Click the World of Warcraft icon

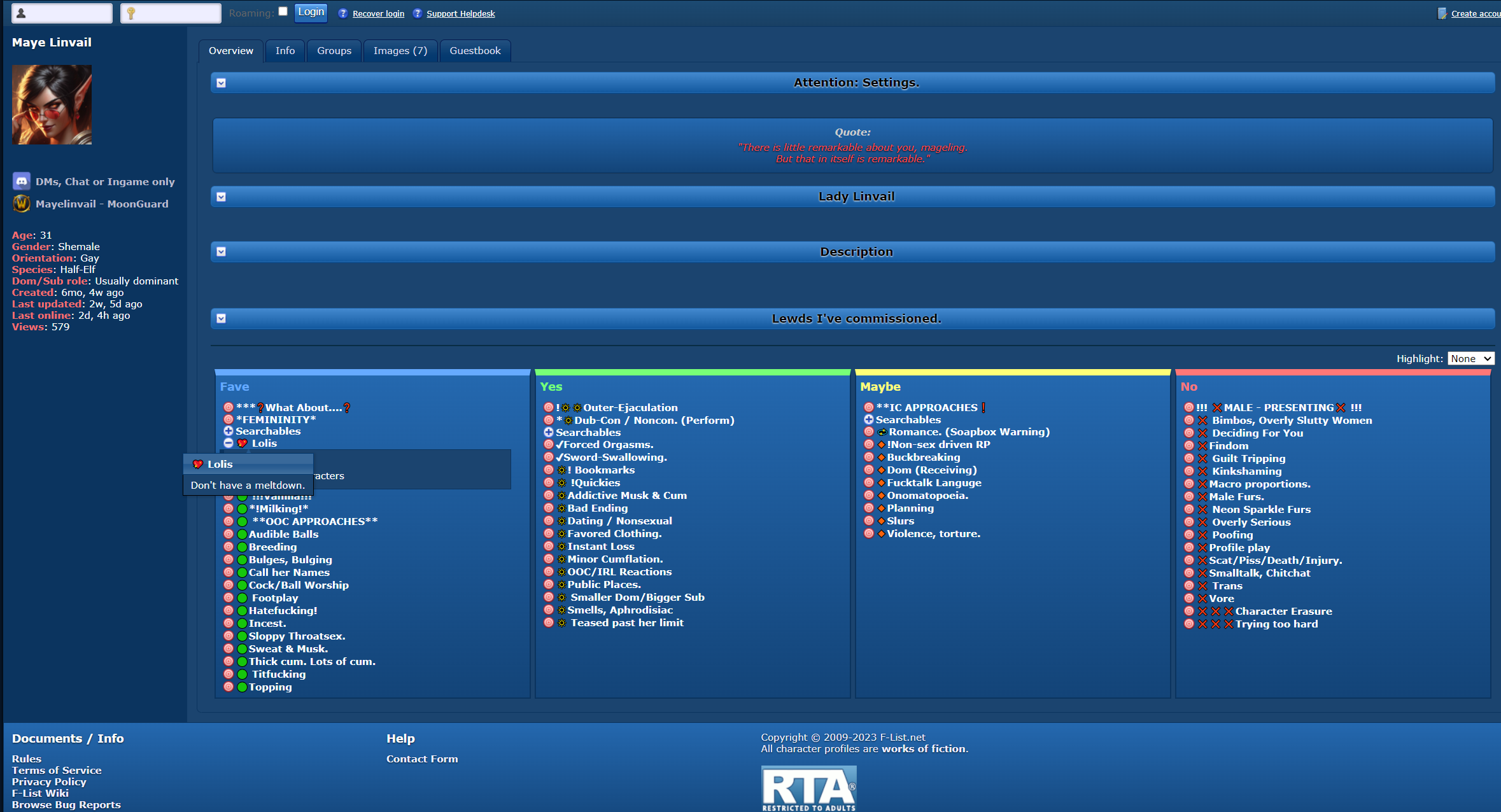point(22,204)
